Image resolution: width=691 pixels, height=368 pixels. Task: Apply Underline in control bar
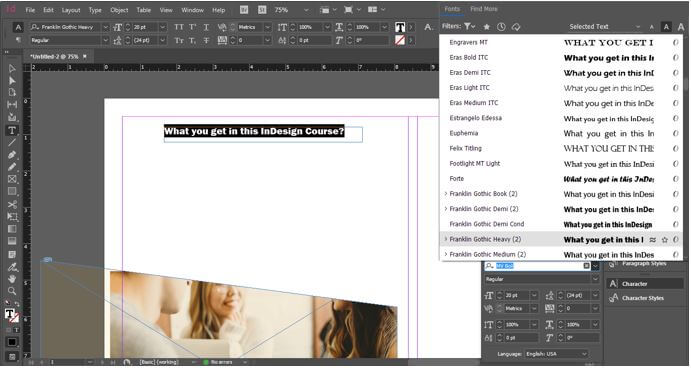pos(206,27)
